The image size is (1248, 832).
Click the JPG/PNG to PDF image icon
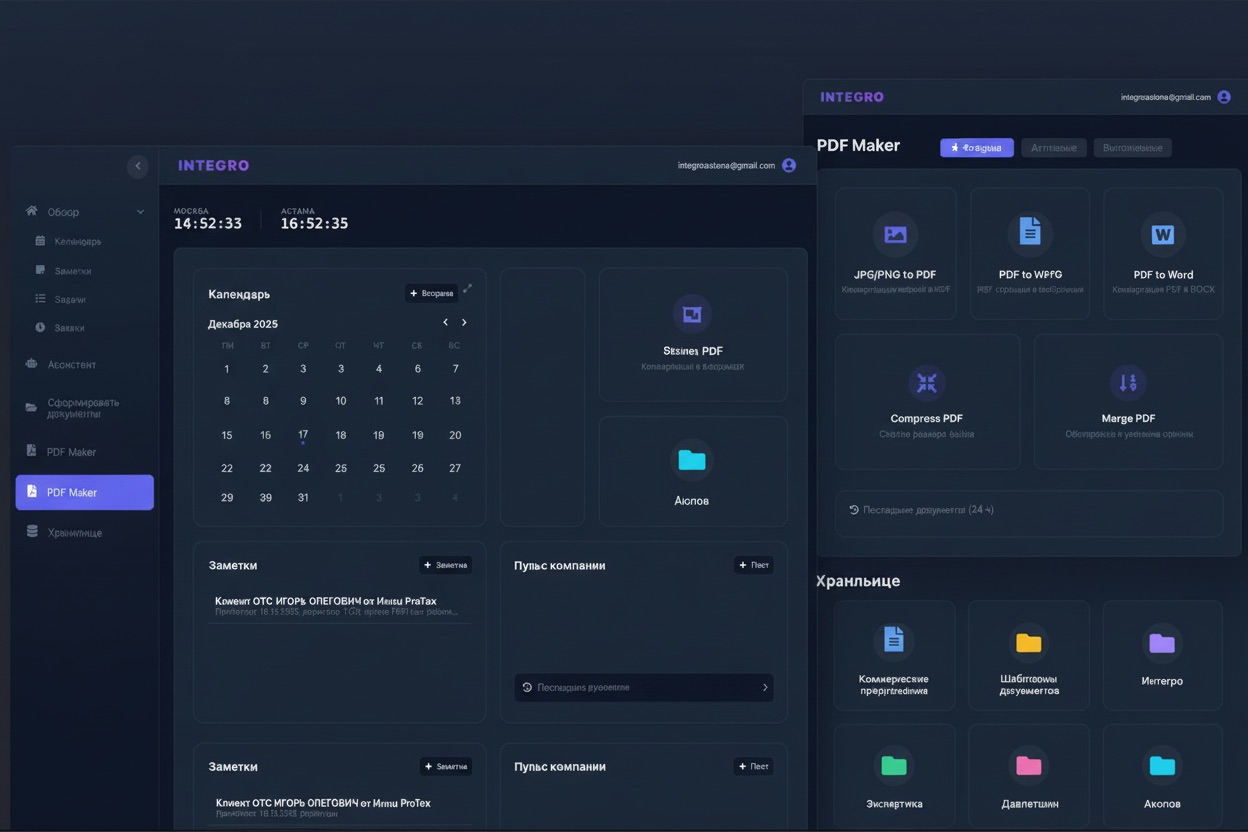coord(895,235)
